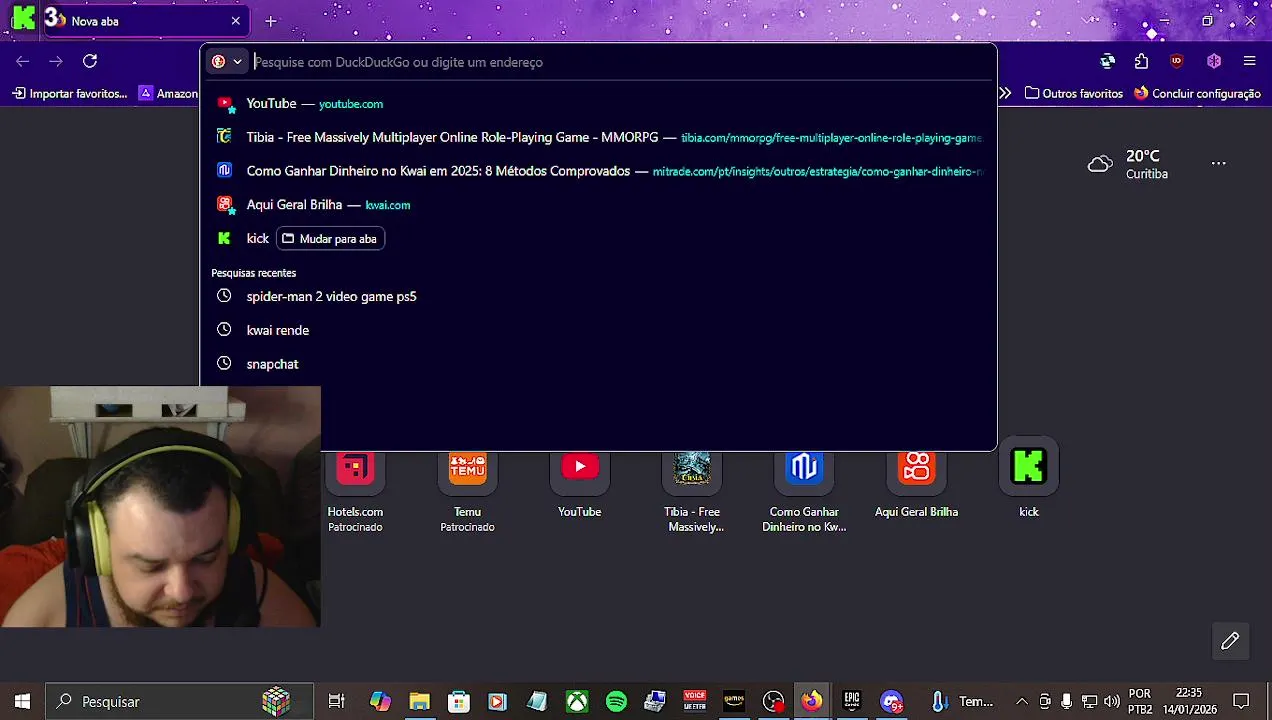The width and height of the screenshot is (1272, 720).
Task: Switch to Firefox in the taskbar
Action: (812, 701)
